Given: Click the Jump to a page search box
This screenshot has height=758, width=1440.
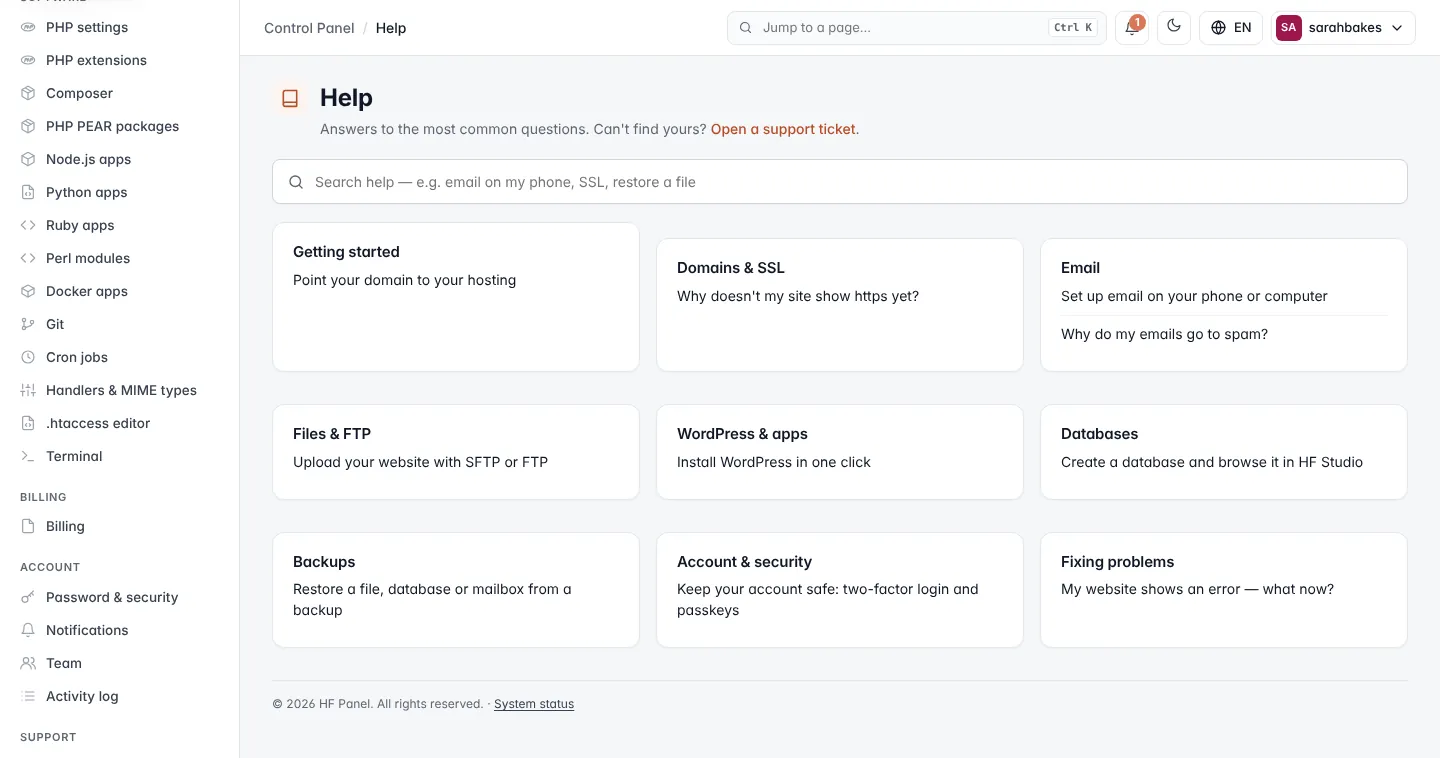Looking at the screenshot, I should (x=917, y=28).
